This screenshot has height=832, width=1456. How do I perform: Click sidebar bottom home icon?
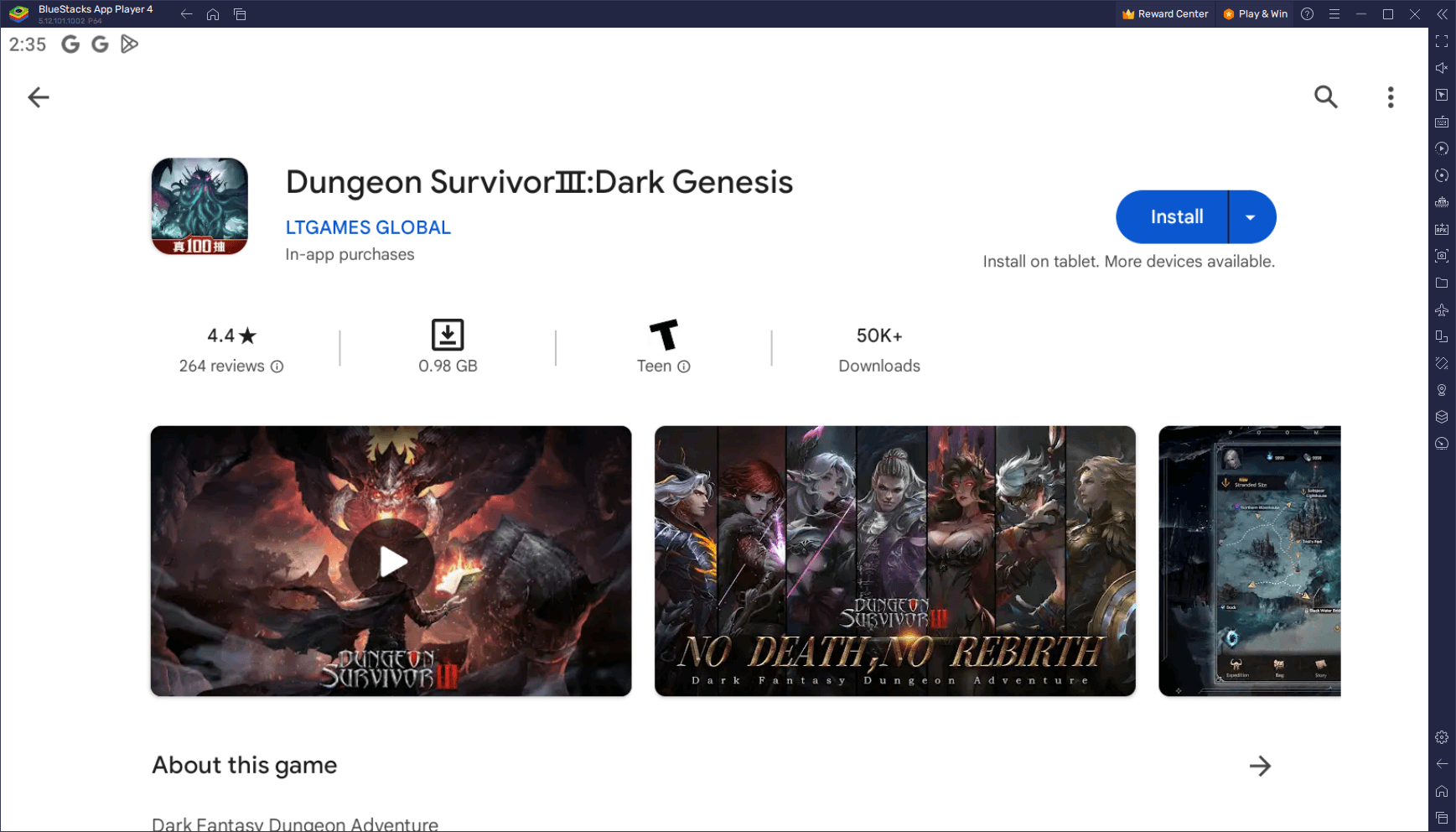click(1442, 791)
